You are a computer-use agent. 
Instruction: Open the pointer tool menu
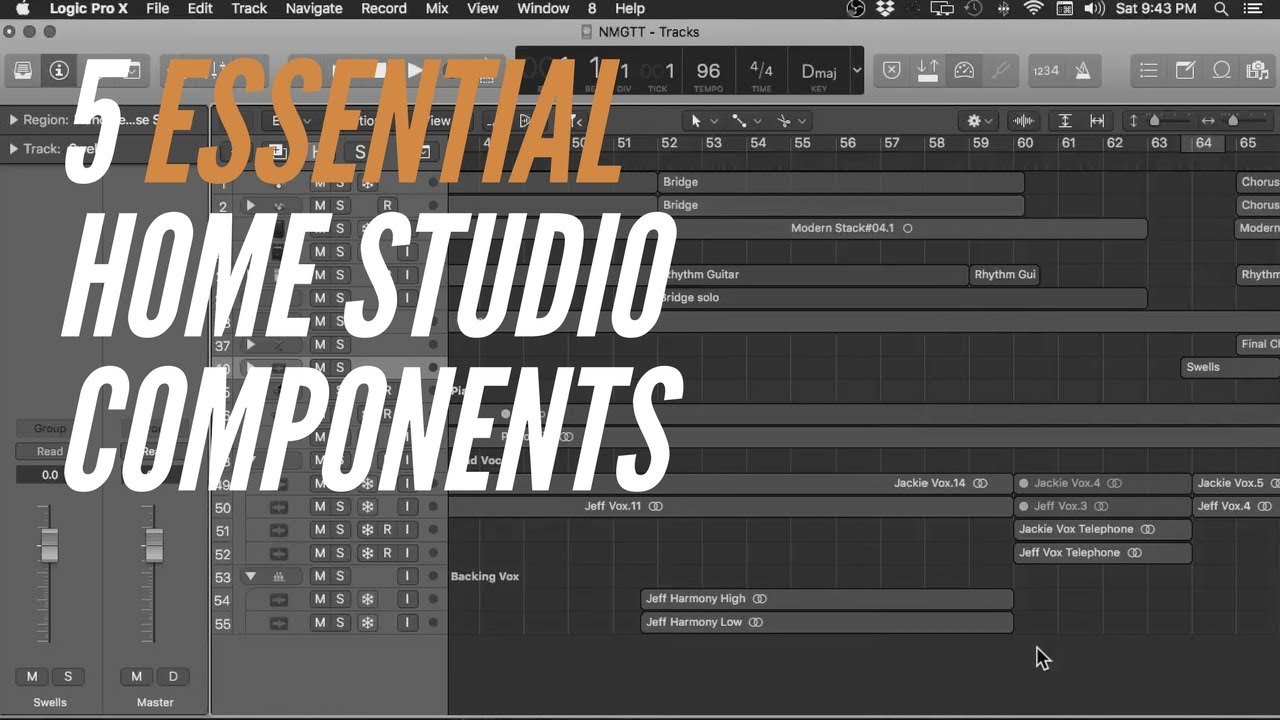pyautogui.click(x=702, y=120)
